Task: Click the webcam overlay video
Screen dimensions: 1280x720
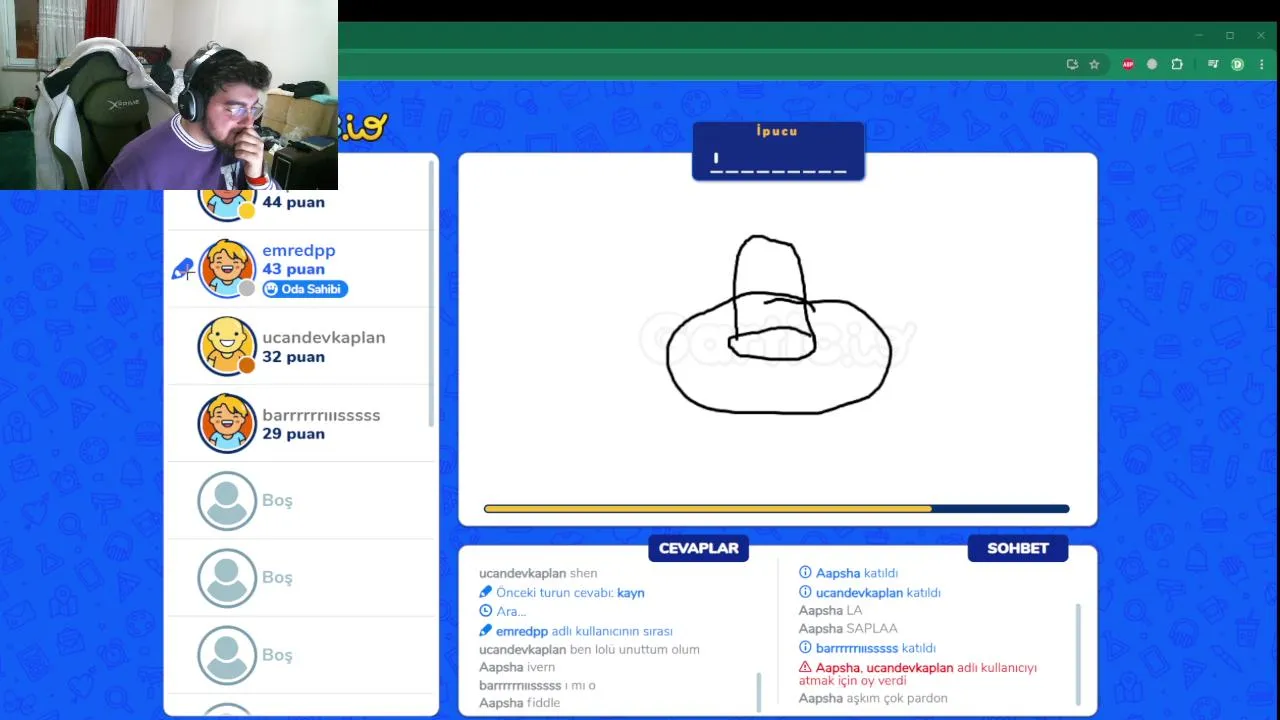Action: click(169, 95)
